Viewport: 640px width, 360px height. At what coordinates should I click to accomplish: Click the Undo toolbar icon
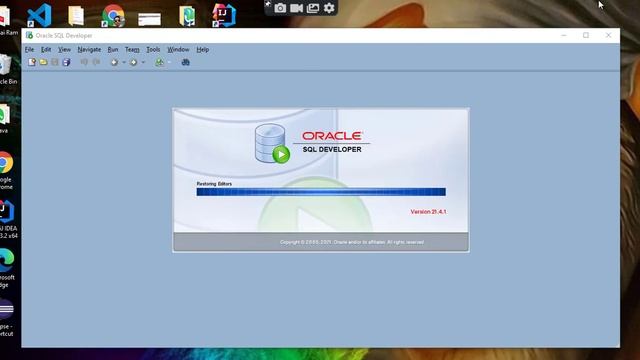84,62
